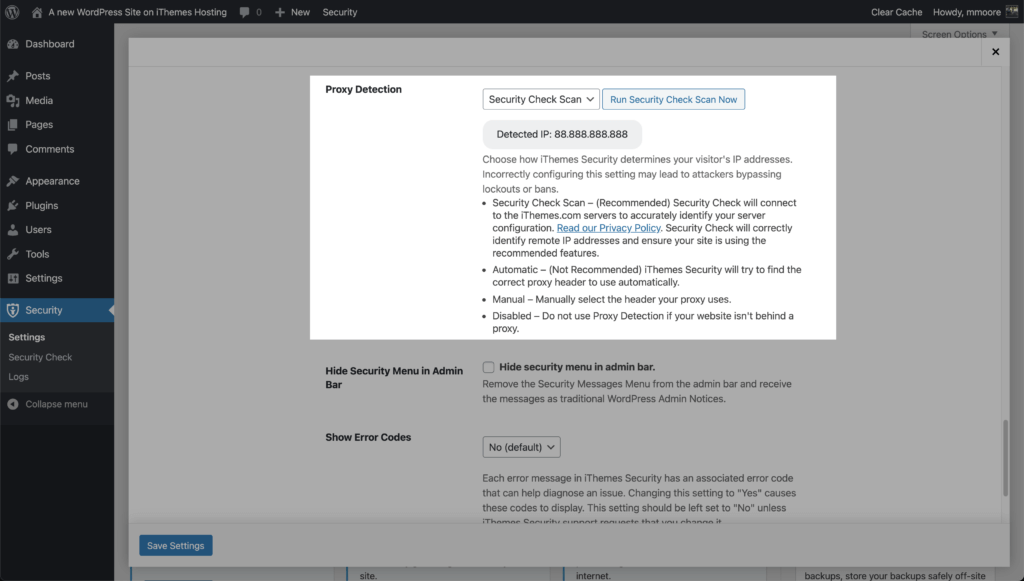Click Clear Cache in the admin bar
The image size is (1024, 581).
click(x=897, y=12)
